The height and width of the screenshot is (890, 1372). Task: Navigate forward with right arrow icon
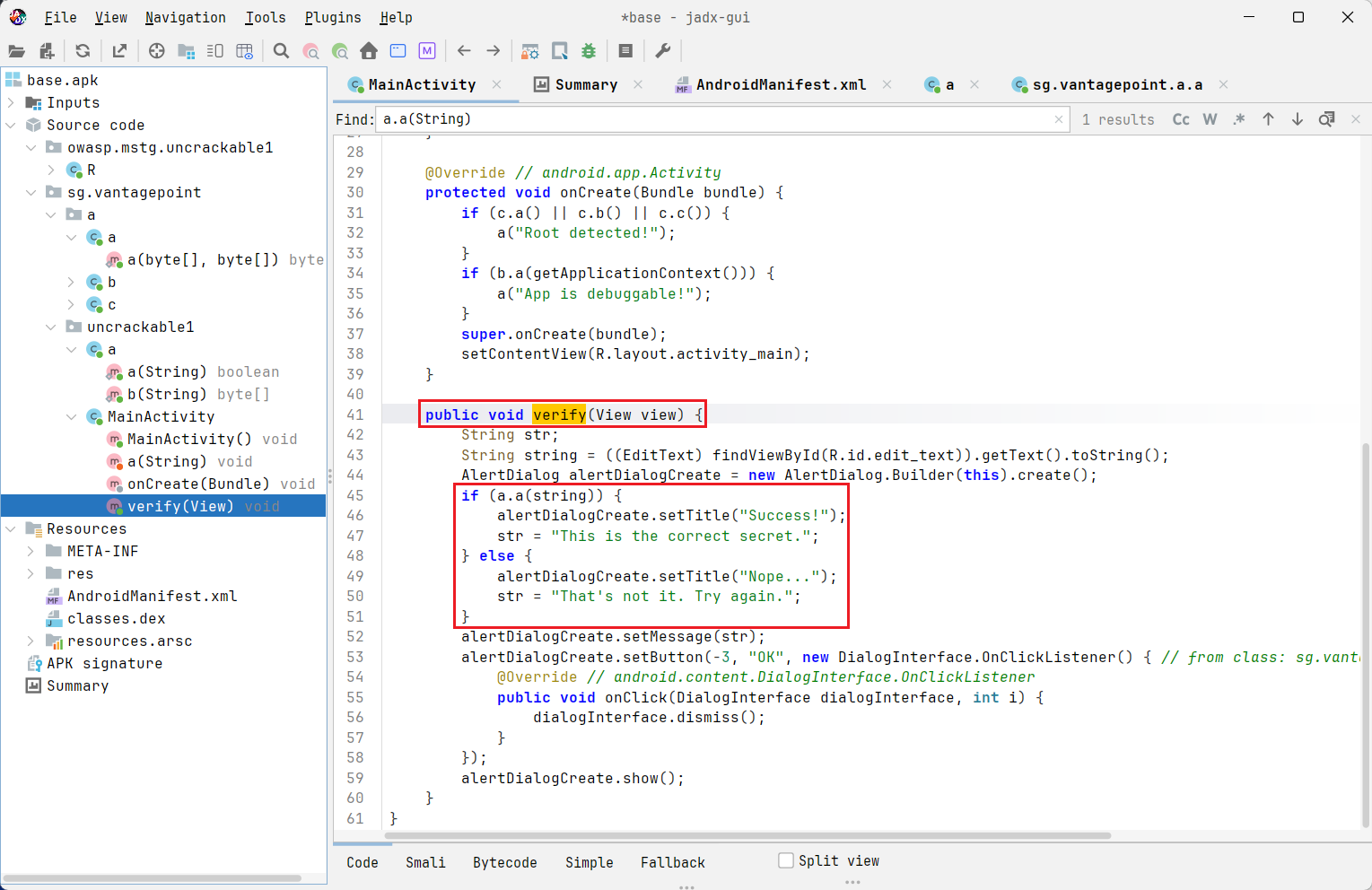[494, 51]
